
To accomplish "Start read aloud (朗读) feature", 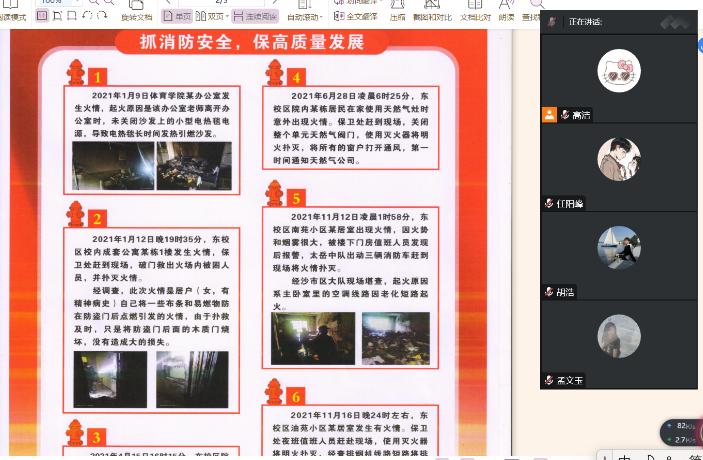I will [506, 16].
